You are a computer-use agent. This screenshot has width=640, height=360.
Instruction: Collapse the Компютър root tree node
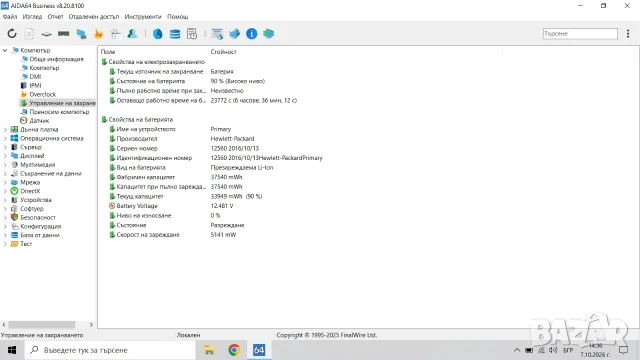(x=5, y=50)
